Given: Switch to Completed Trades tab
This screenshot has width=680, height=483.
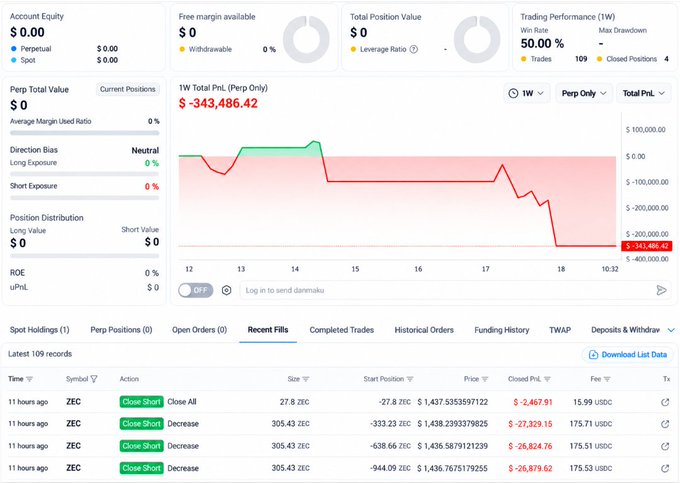Looking at the screenshot, I should (x=342, y=330).
